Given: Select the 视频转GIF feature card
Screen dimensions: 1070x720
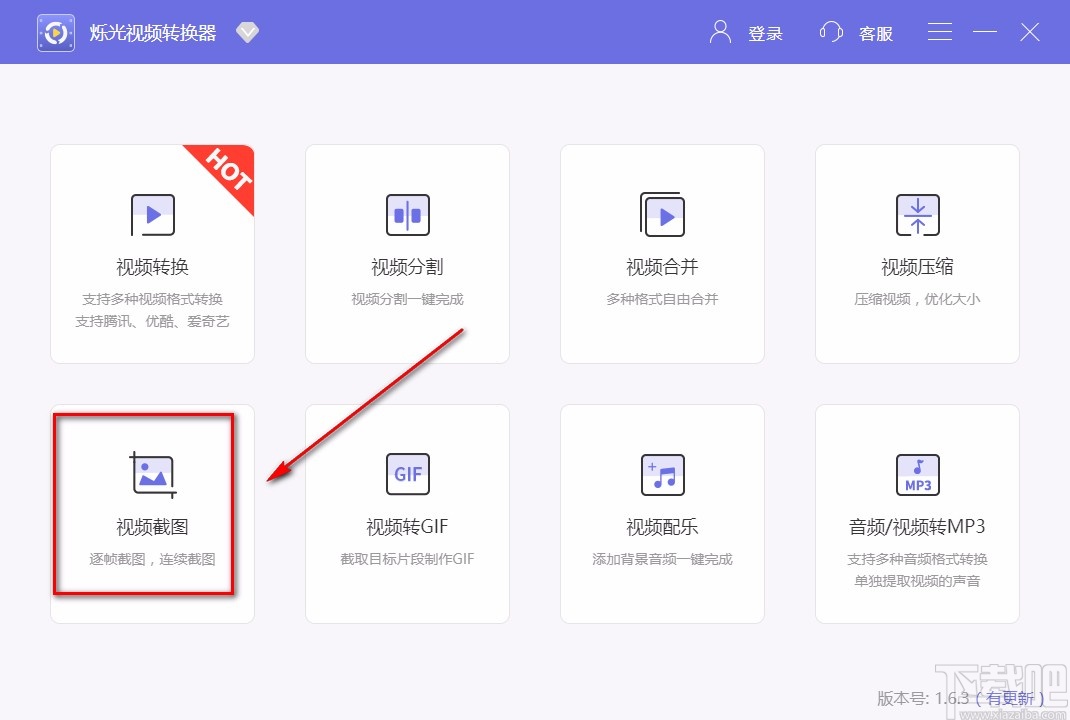Looking at the screenshot, I should coord(407,513).
